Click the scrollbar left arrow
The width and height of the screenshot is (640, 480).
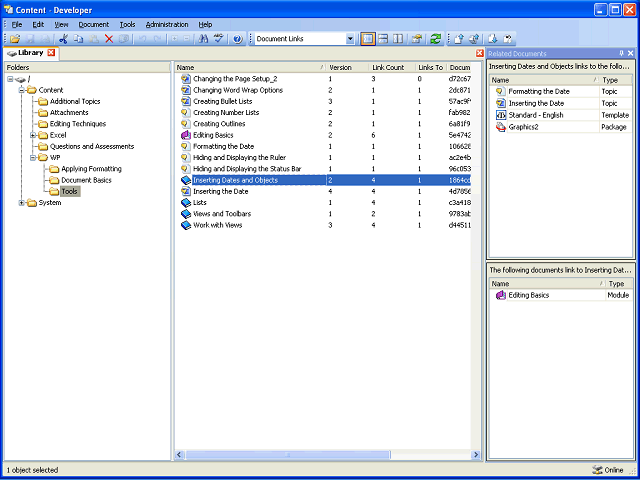tap(180, 455)
